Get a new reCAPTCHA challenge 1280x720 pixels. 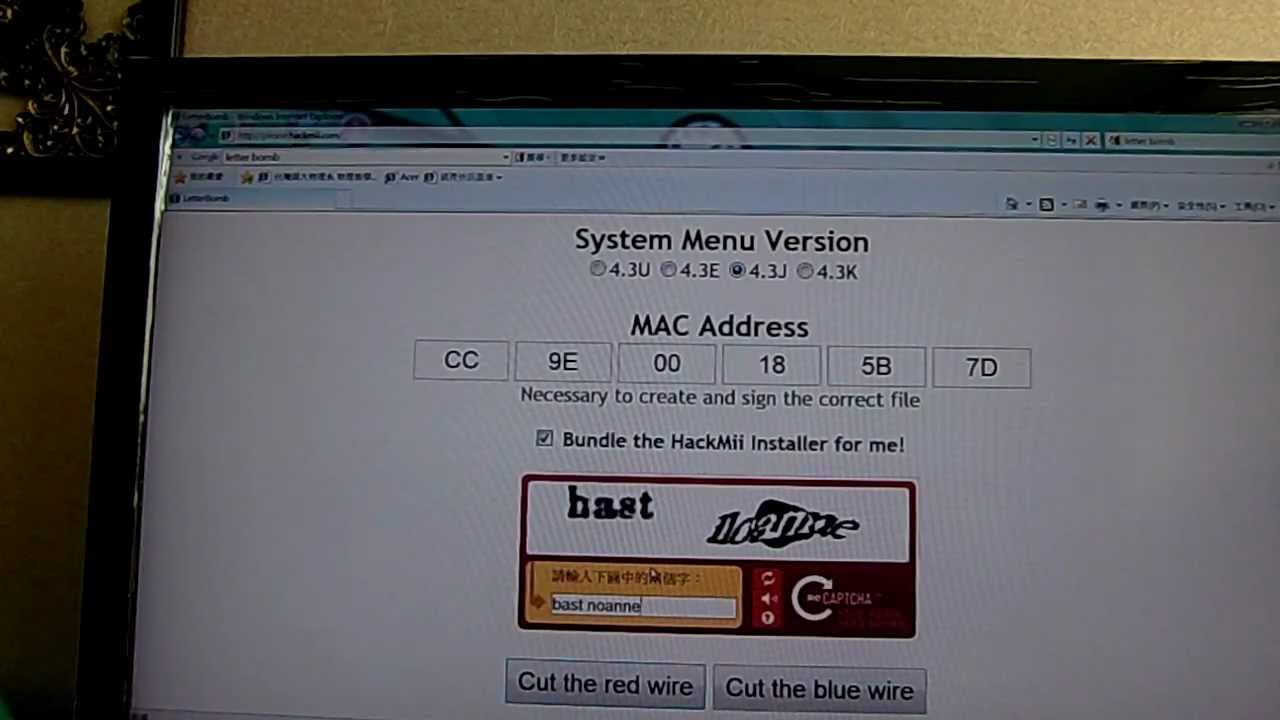pos(767,578)
